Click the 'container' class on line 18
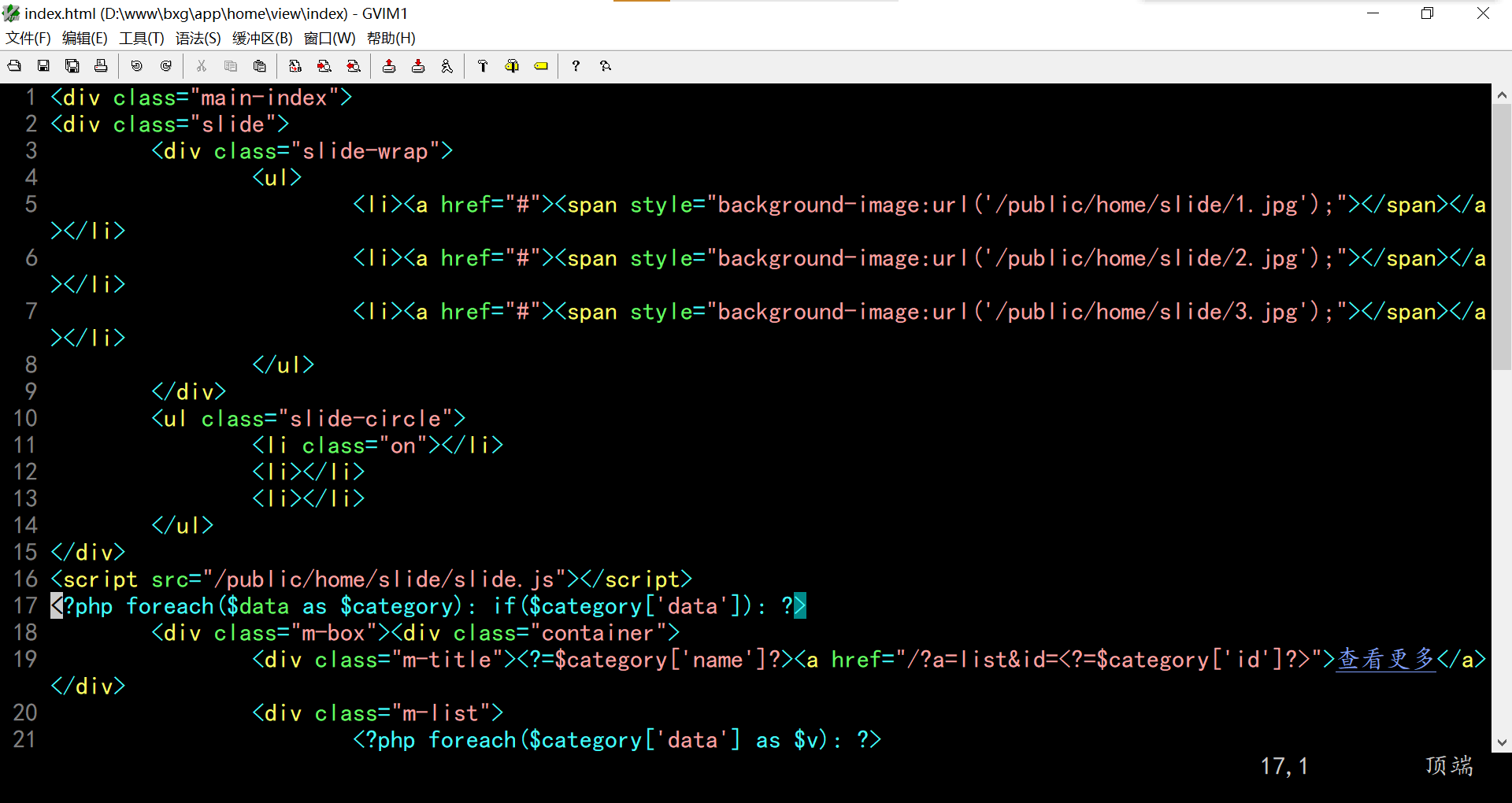The image size is (1512, 803). tap(598, 633)
